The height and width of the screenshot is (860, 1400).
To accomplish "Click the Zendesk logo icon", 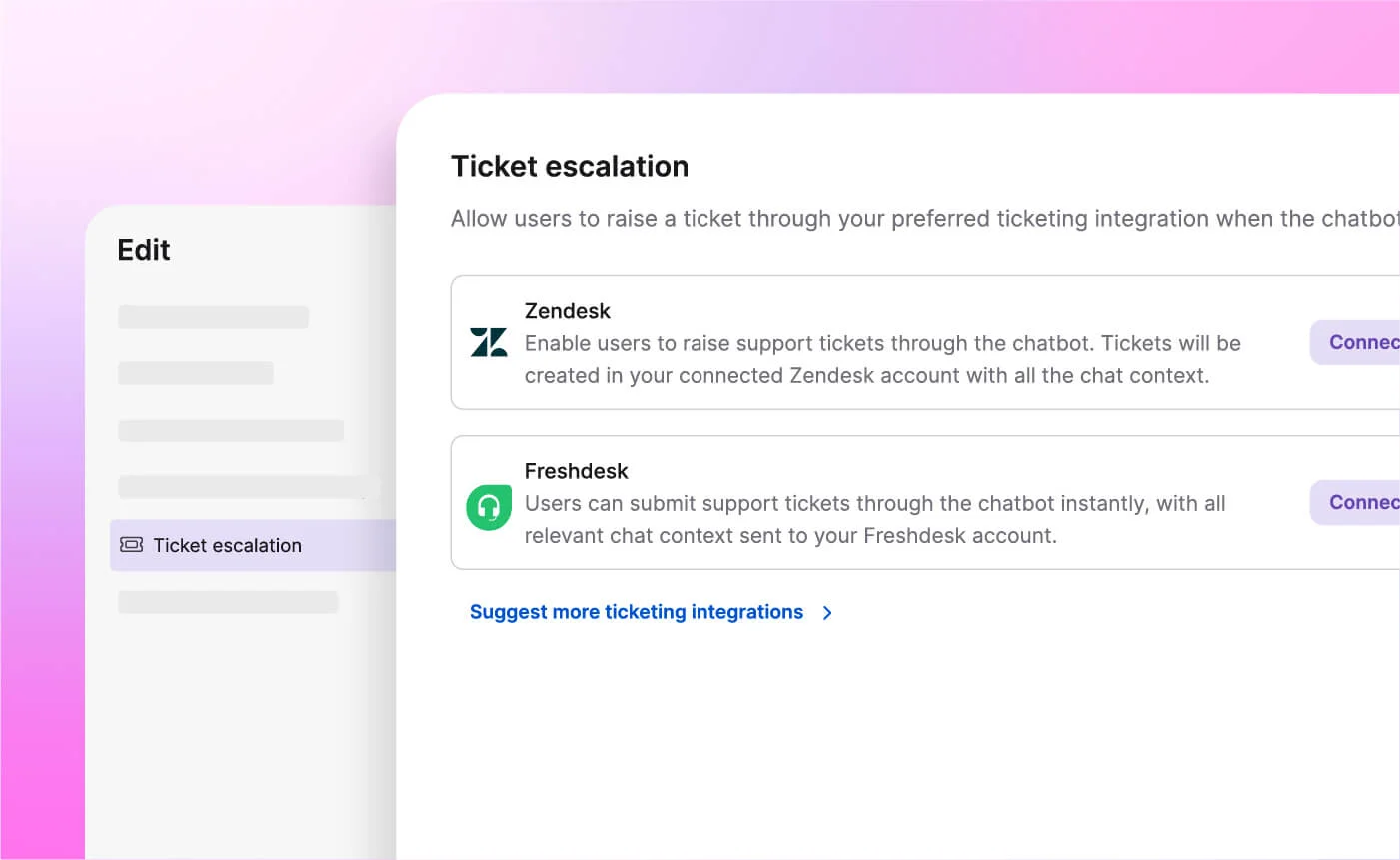I will click(x=489, y=343).
